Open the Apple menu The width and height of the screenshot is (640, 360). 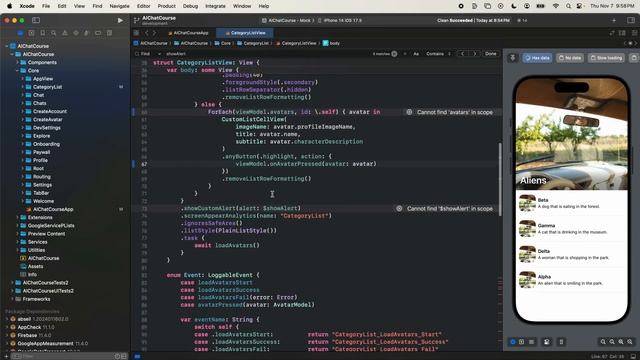pos(10,6)
